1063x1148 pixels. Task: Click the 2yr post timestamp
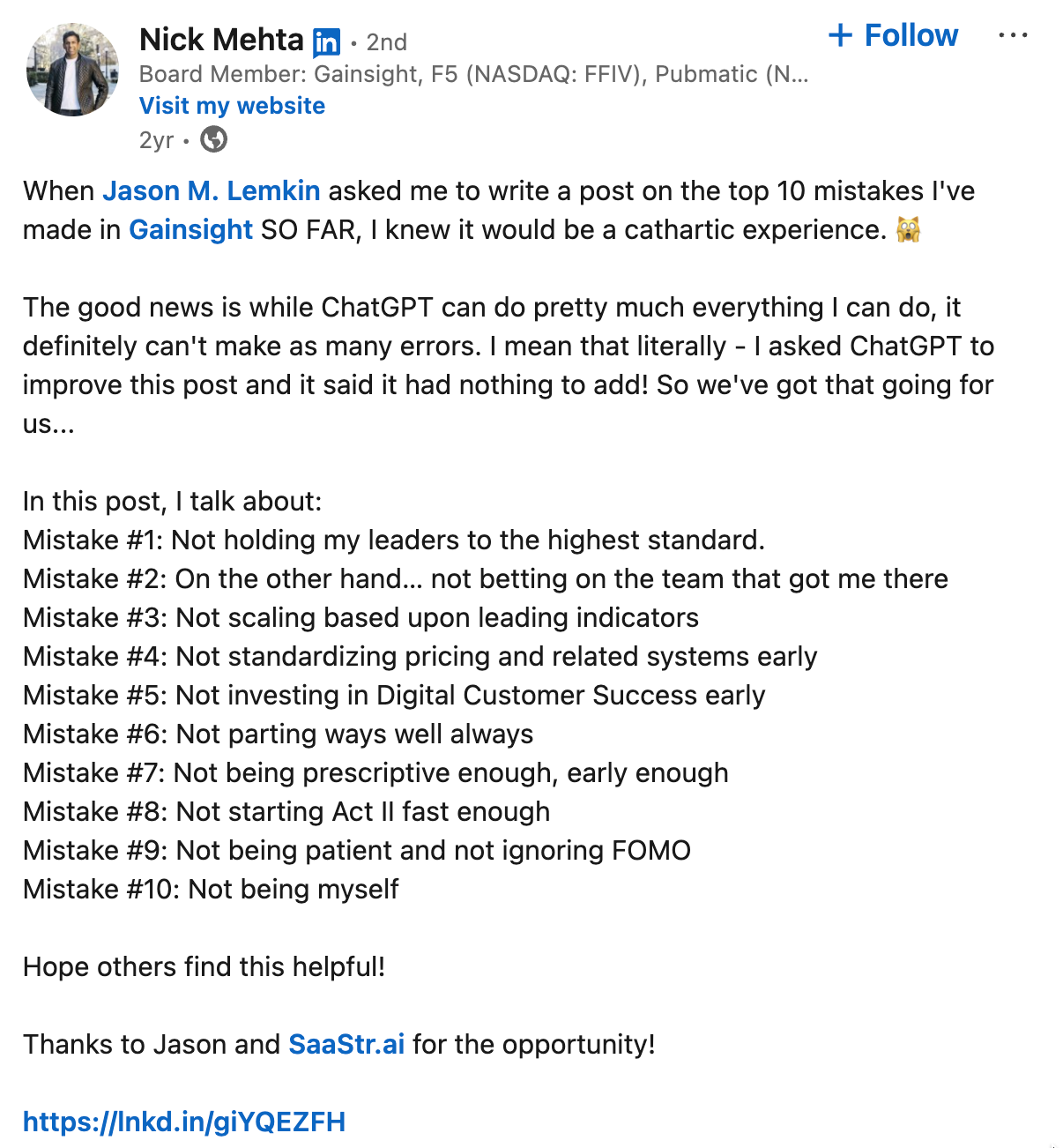coord(156,140)
